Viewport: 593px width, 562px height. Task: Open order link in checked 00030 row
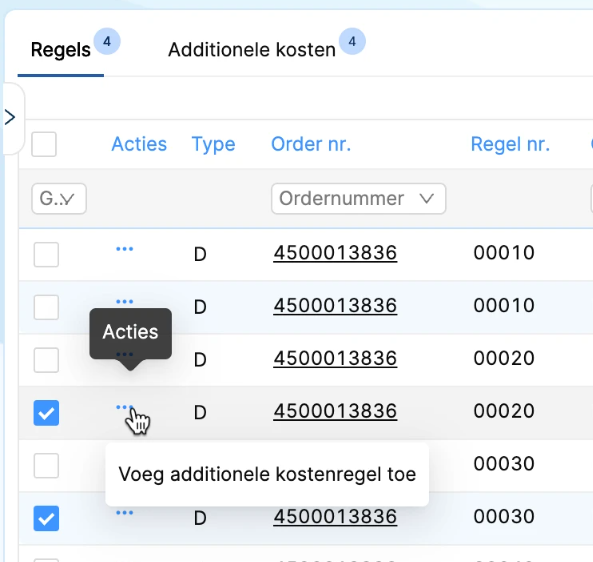335,517
